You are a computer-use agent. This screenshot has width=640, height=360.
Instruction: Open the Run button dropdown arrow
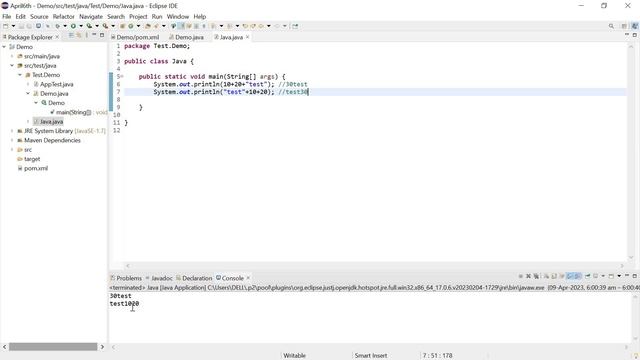point(81,26)
